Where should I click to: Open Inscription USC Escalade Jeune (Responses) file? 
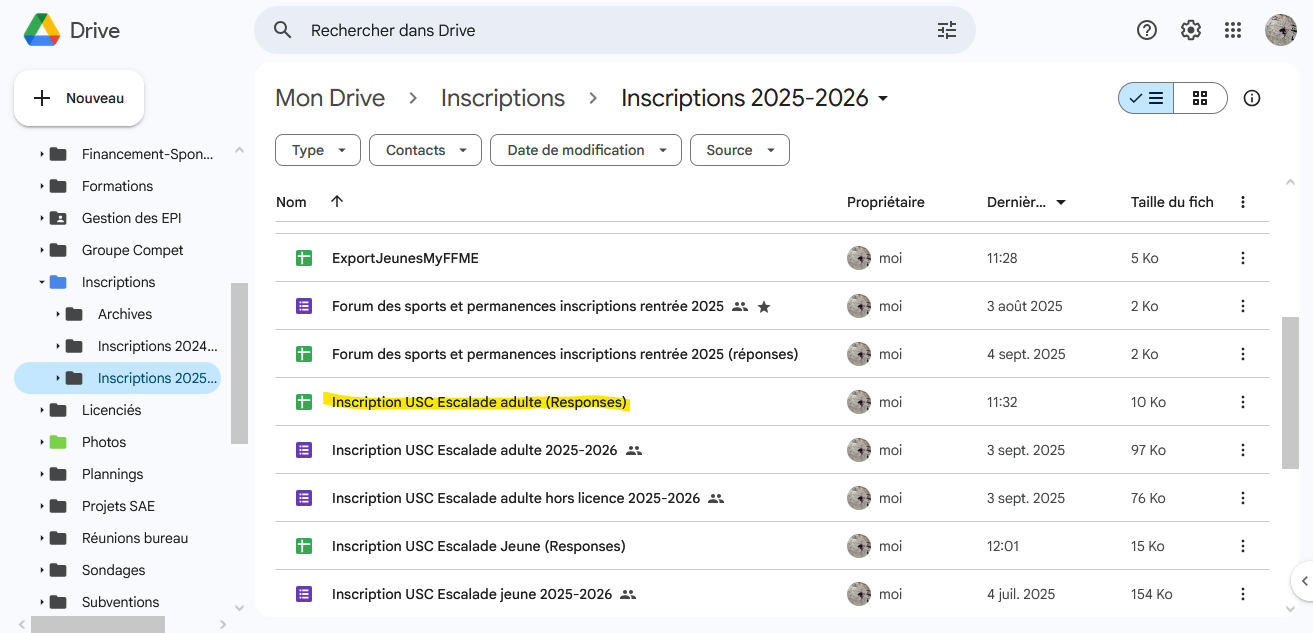coord(478,546)
